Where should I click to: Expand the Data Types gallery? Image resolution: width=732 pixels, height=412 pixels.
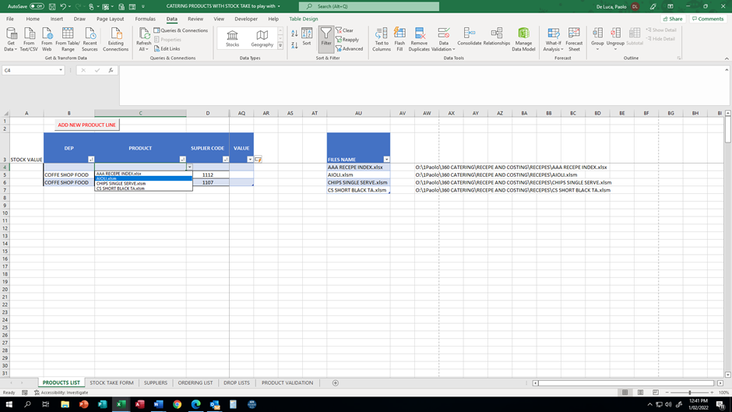(281, 46)
